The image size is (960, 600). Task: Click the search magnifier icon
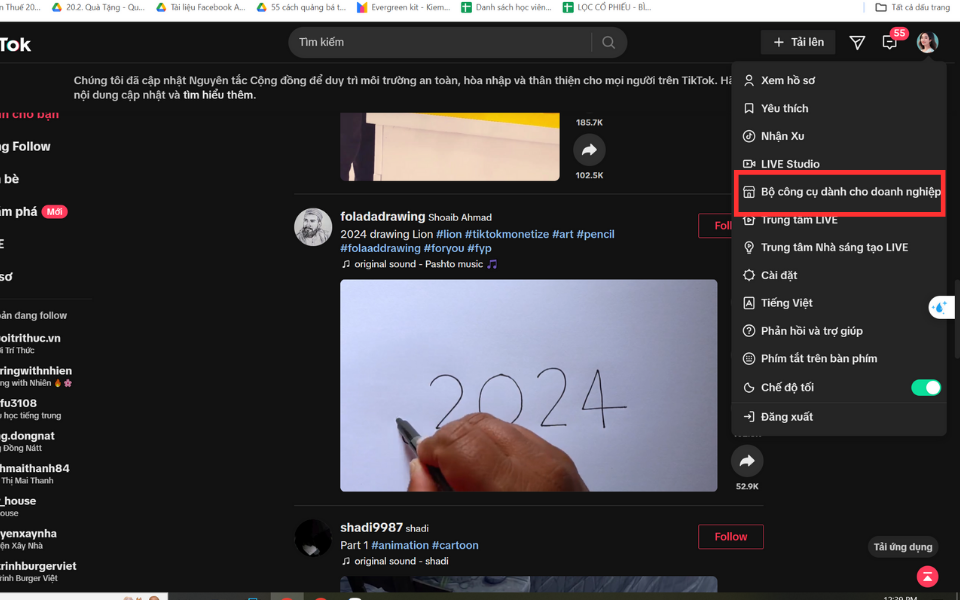tap(608, 42)
